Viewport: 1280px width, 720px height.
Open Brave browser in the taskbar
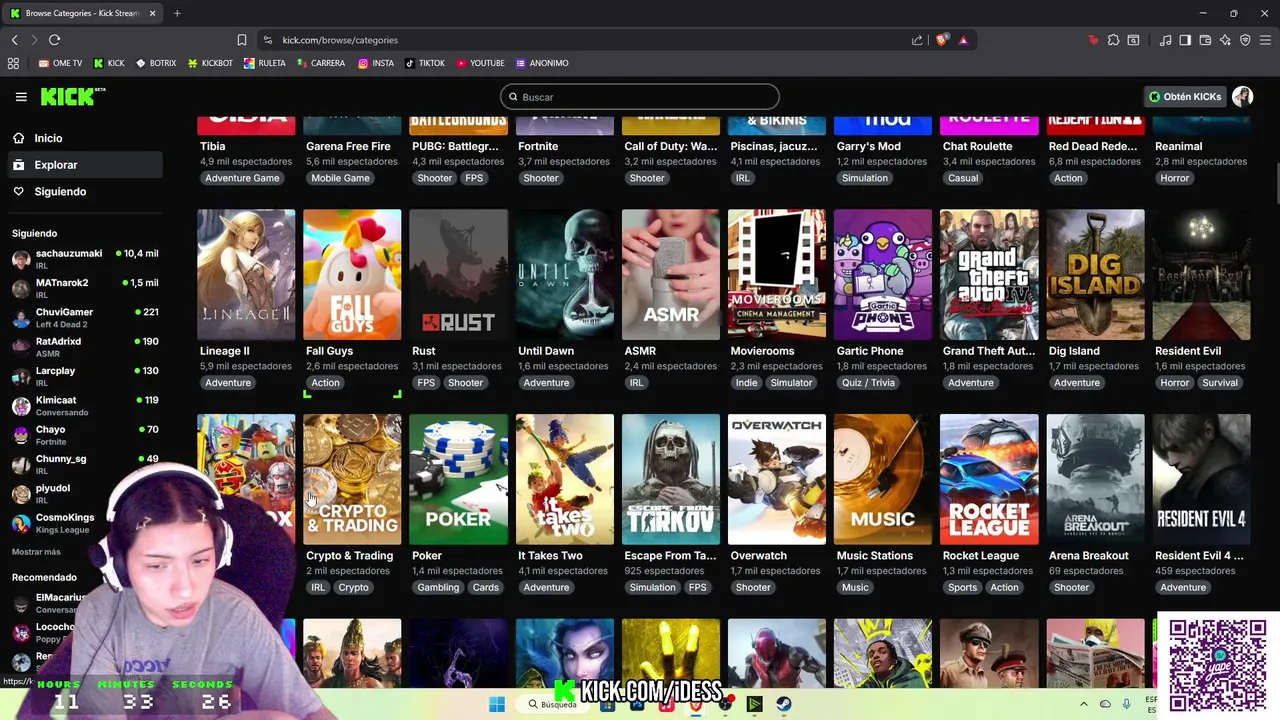[x=696, y=704]
